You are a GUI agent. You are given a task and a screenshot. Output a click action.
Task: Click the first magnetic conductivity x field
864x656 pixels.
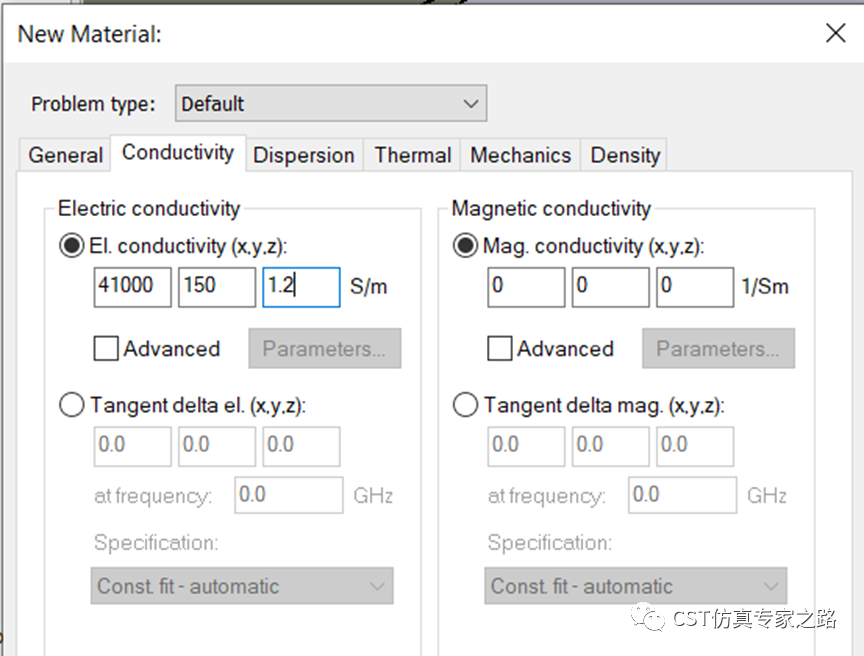point(526,287)
